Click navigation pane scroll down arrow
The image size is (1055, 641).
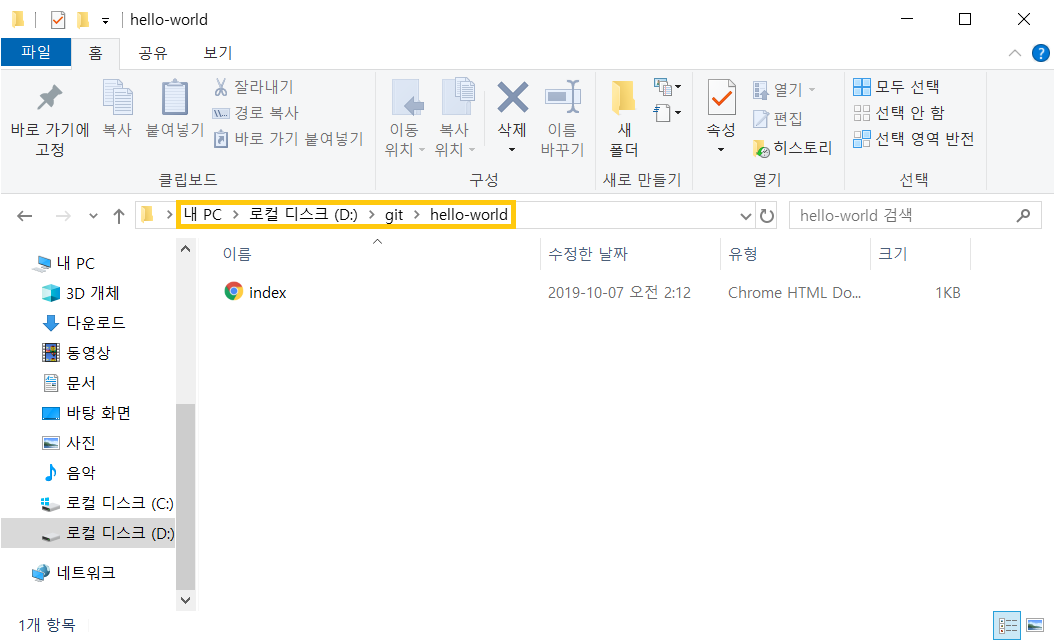[186, 600]
